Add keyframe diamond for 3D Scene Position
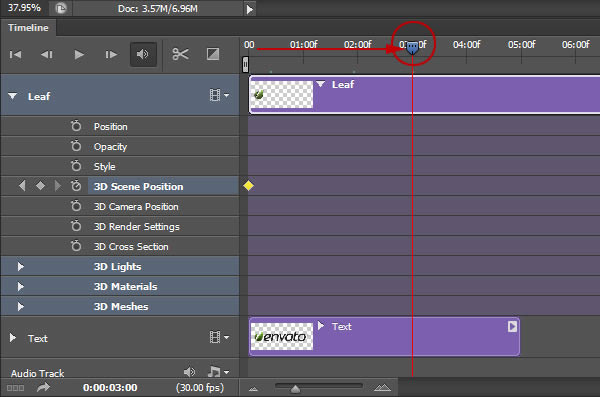The width and height of the screenshot is (600, 397). point(40,186)
